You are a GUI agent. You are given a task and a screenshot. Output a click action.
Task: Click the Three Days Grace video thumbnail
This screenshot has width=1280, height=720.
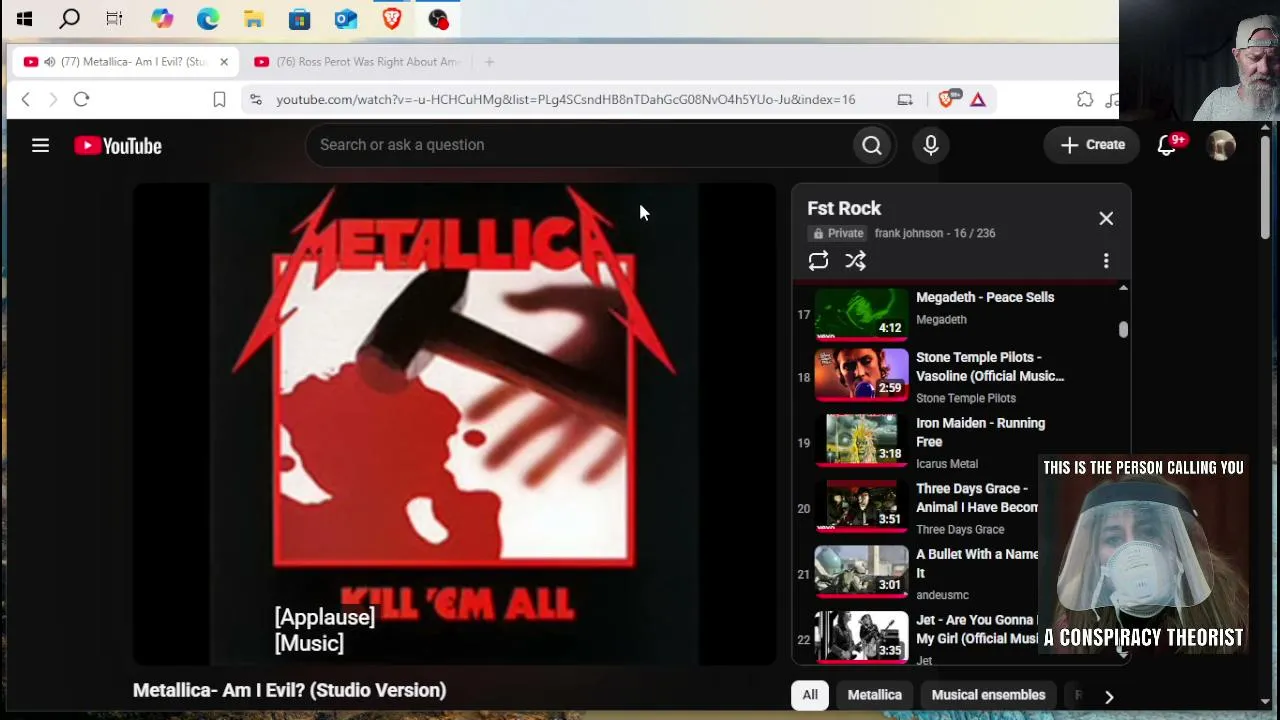pyautogui.click(x=862, y=506)
